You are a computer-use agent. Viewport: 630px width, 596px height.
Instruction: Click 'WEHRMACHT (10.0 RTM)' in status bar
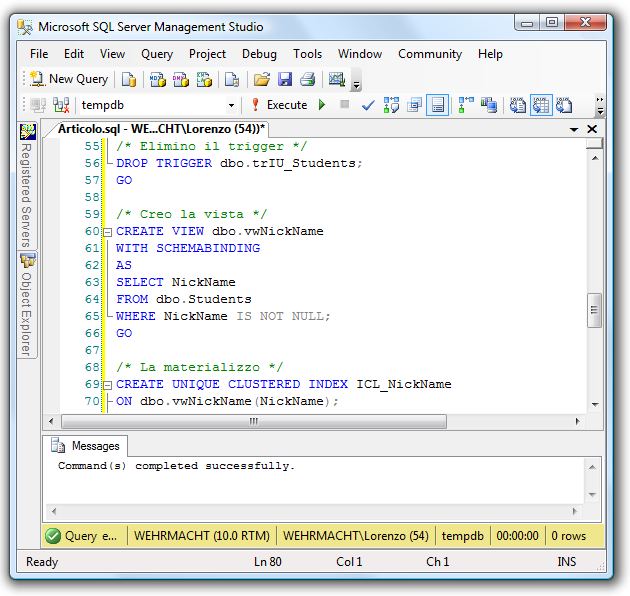[202, 536]
